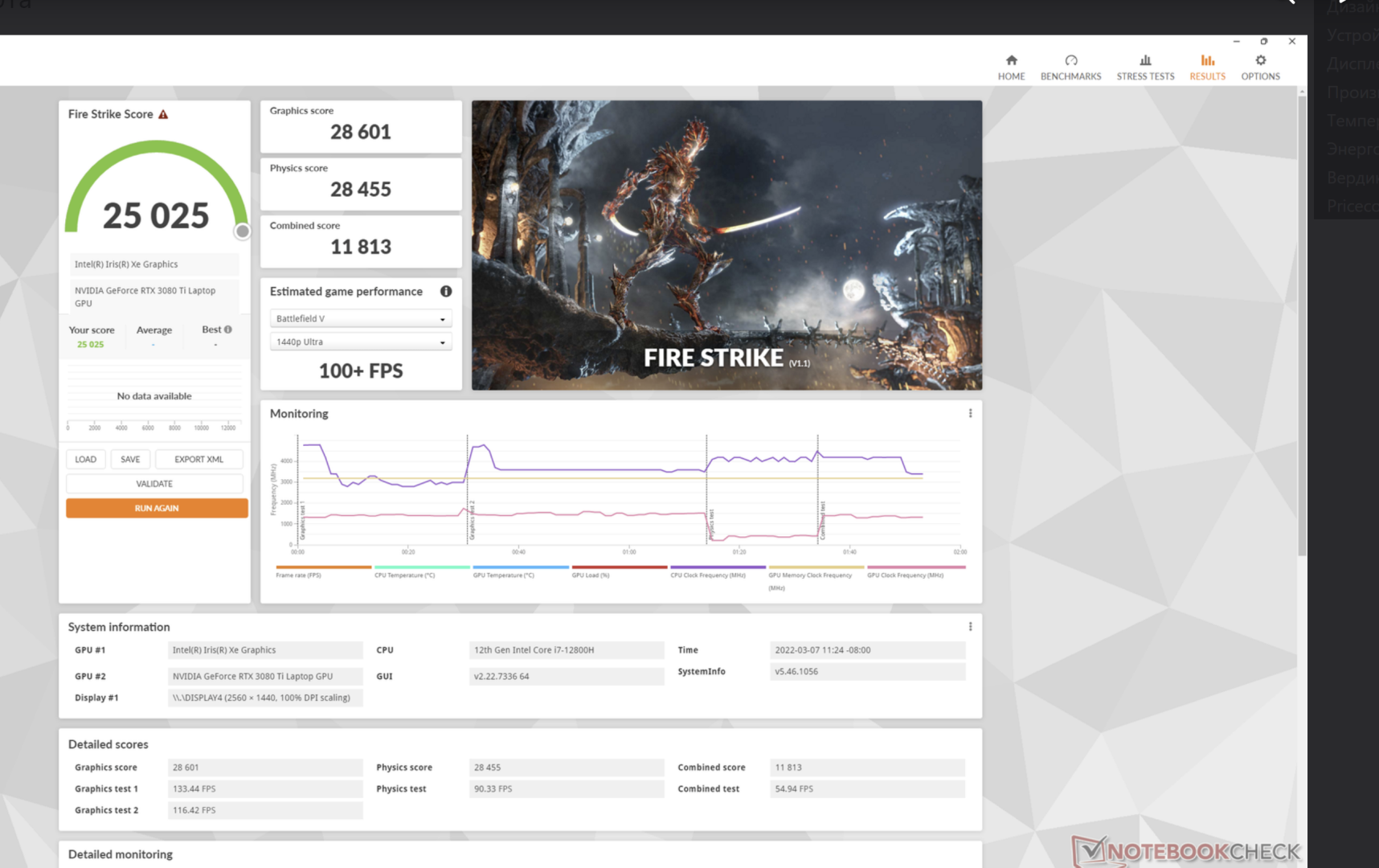
Task: Toggle the GPU Memory Clock Frequency legend entry
Action: tap(816, 578)
